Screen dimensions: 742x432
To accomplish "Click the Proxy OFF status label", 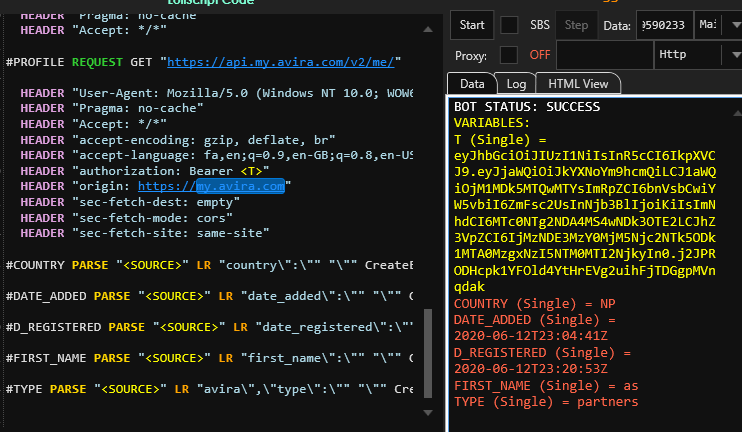I will [540, 55].
